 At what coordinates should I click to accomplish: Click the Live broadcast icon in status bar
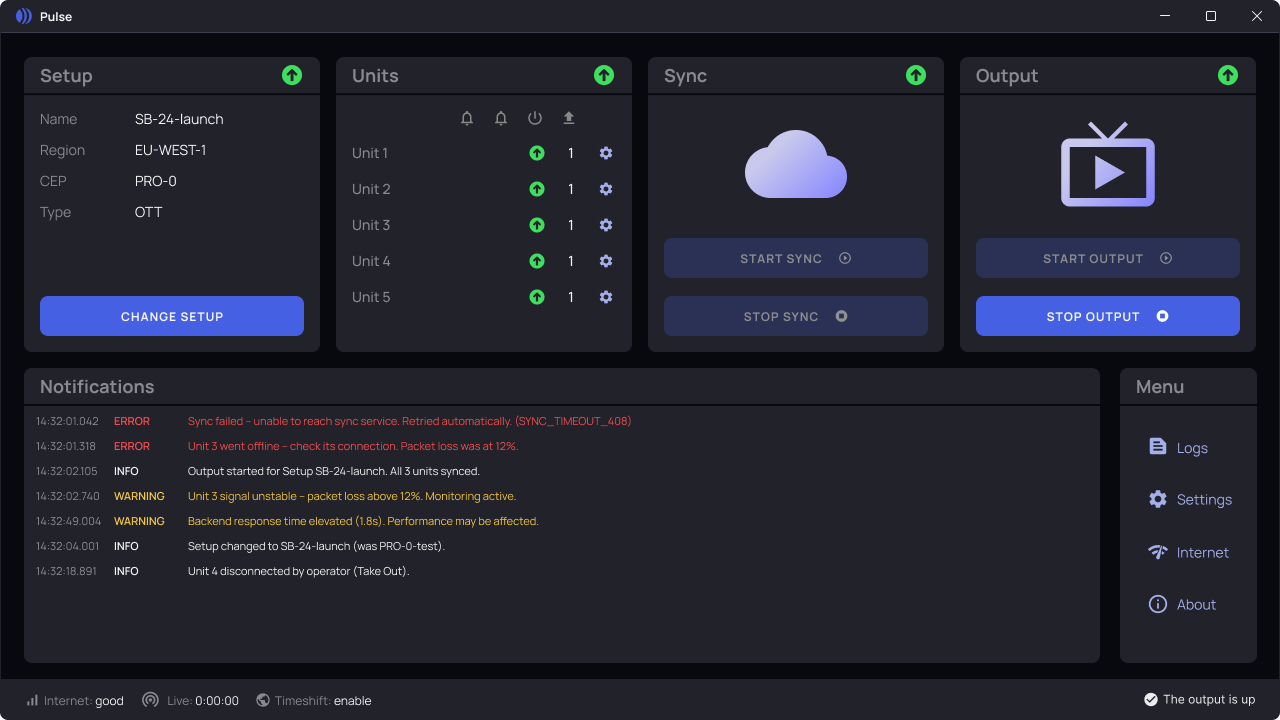click(150, 700)
